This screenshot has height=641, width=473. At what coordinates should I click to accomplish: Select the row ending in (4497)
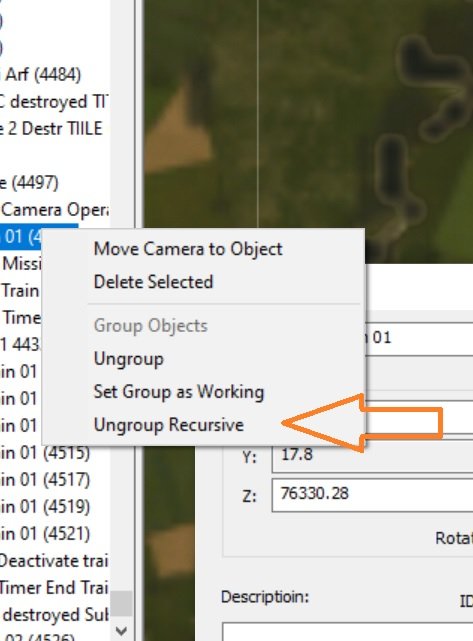29,182
